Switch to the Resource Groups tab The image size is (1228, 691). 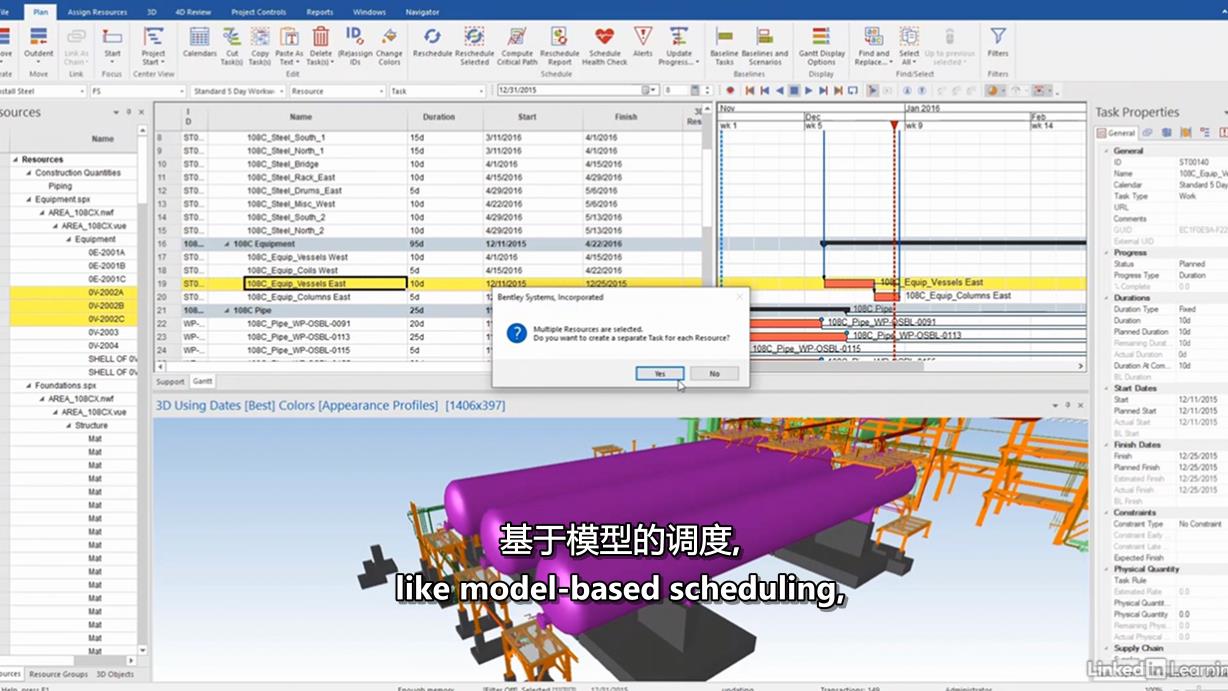coord(58,674)
